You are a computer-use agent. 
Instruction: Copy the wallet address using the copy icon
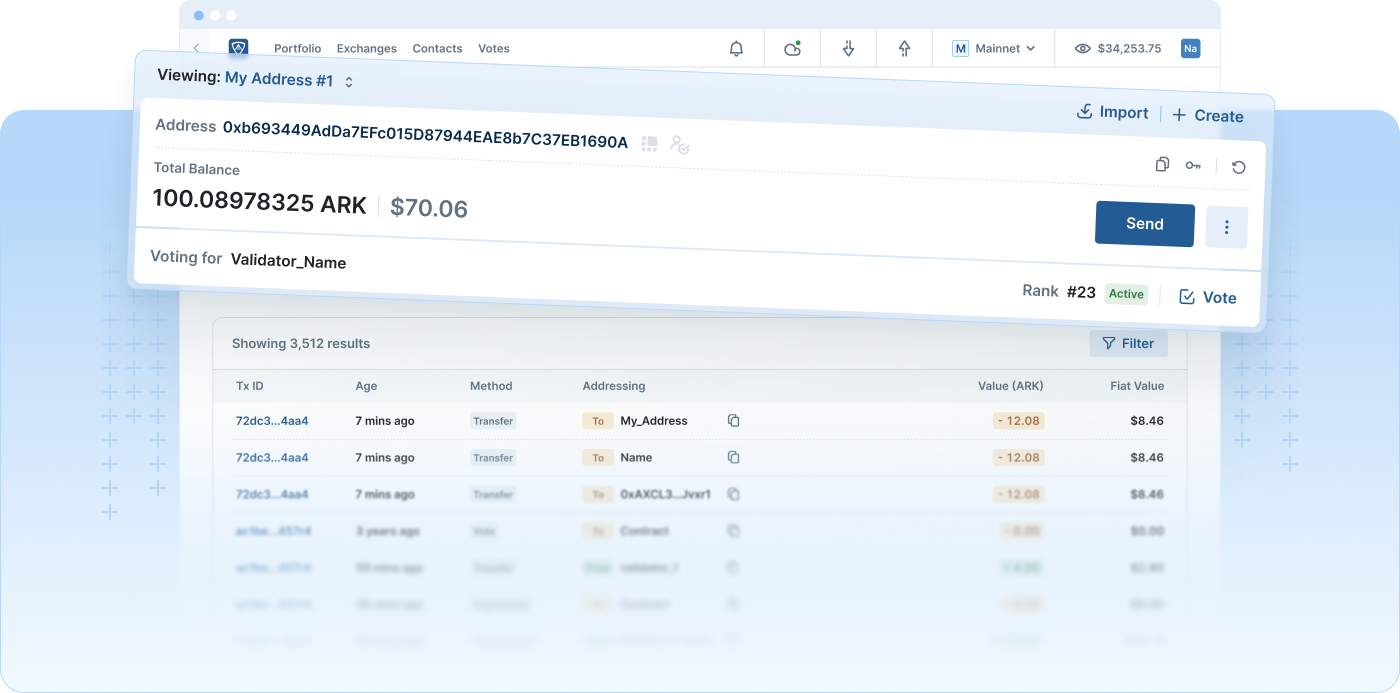pos(1162,164)
